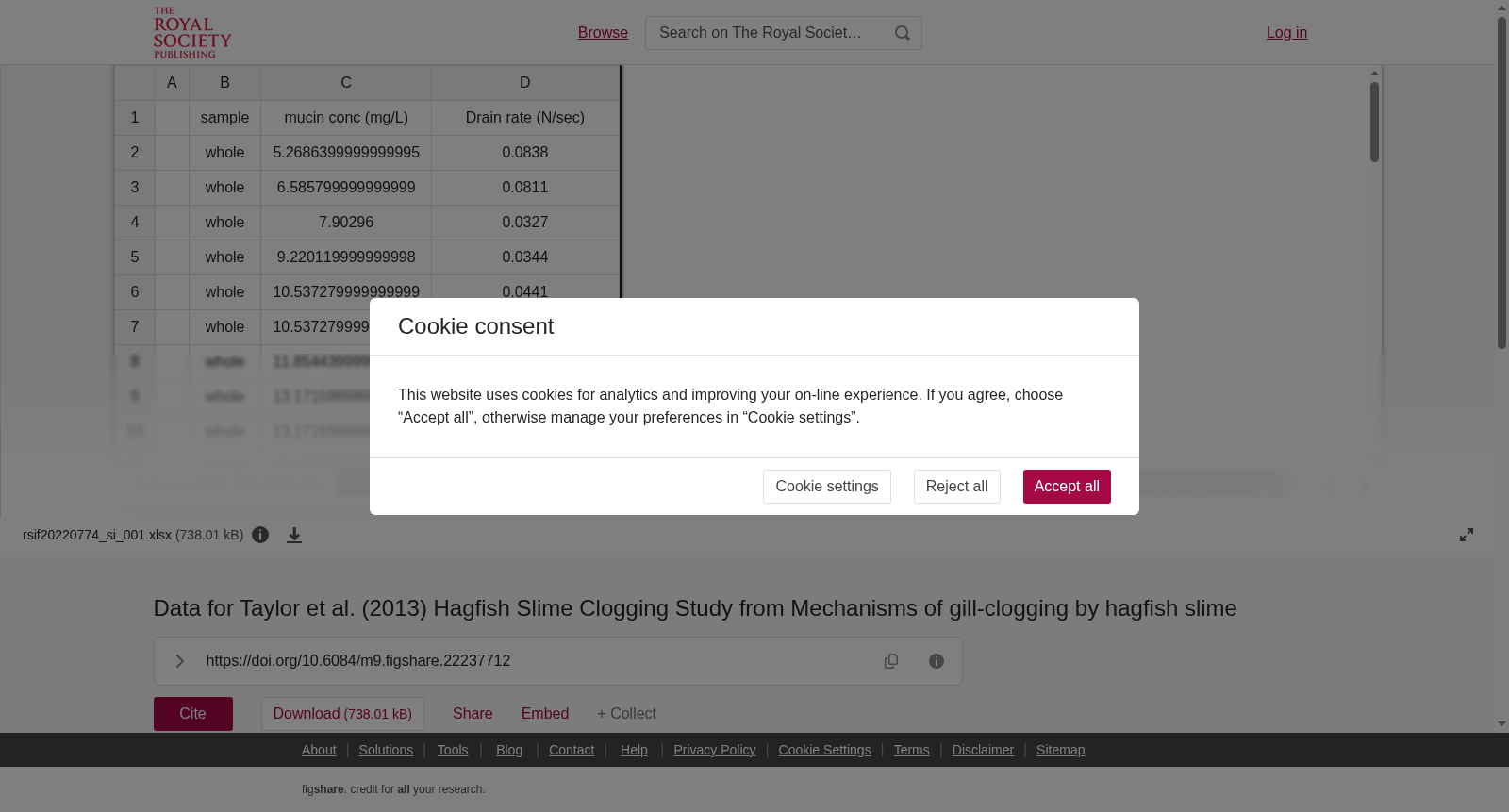
Task: Select spreadsheet row 1 header
Action: pos(135,118)
